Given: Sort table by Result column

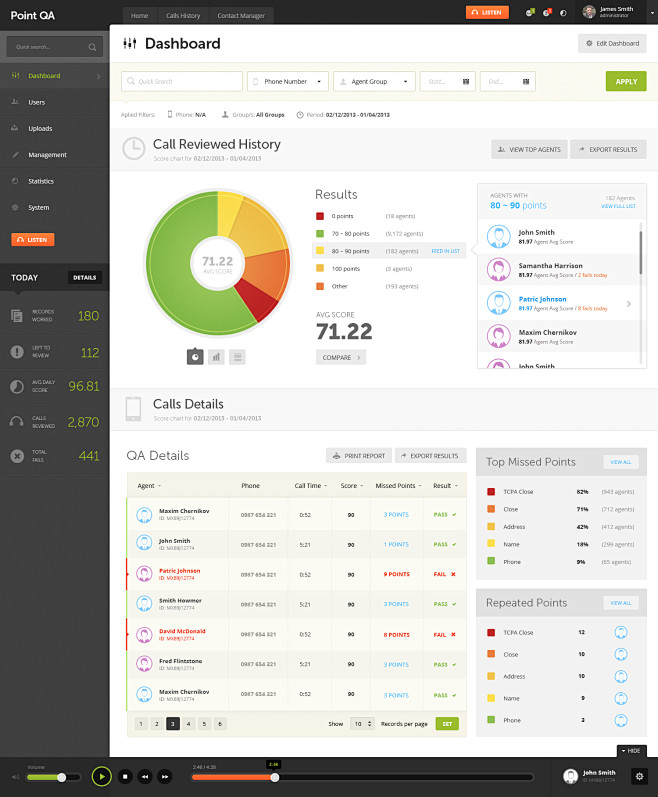Looking at the screenshot, I should pyautogui.click(x=445, y=486).
